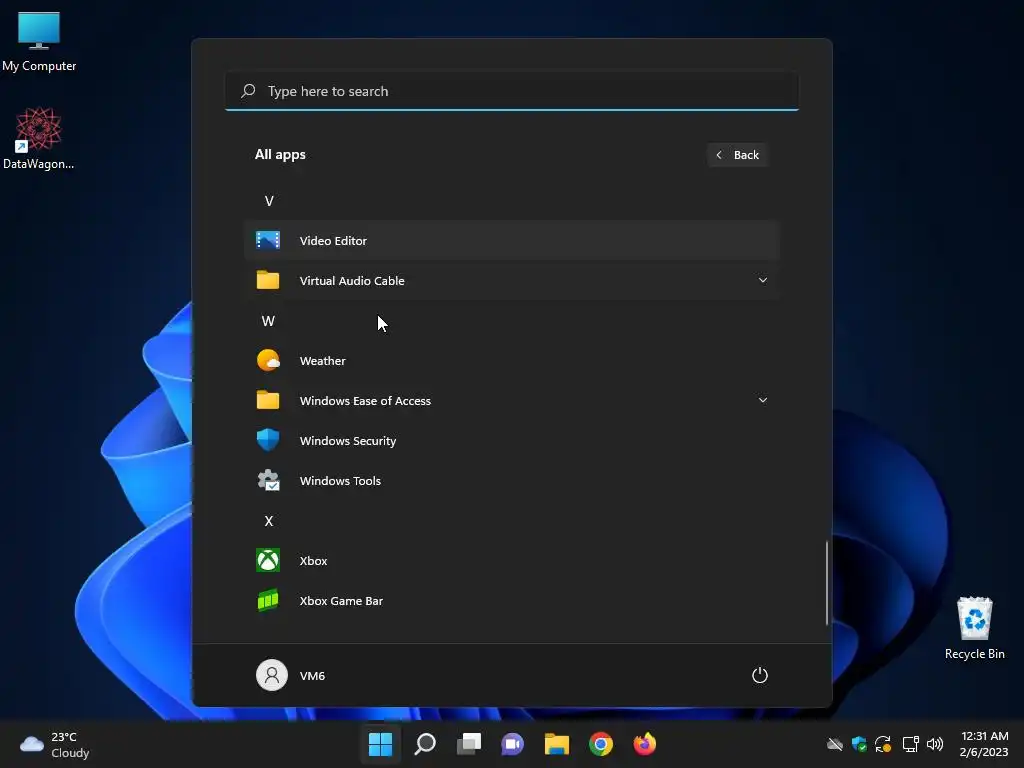Open the Video Editor app icon
This screenshot has width=1024, height=768.
pyautogui.click(x=268, y=240)
